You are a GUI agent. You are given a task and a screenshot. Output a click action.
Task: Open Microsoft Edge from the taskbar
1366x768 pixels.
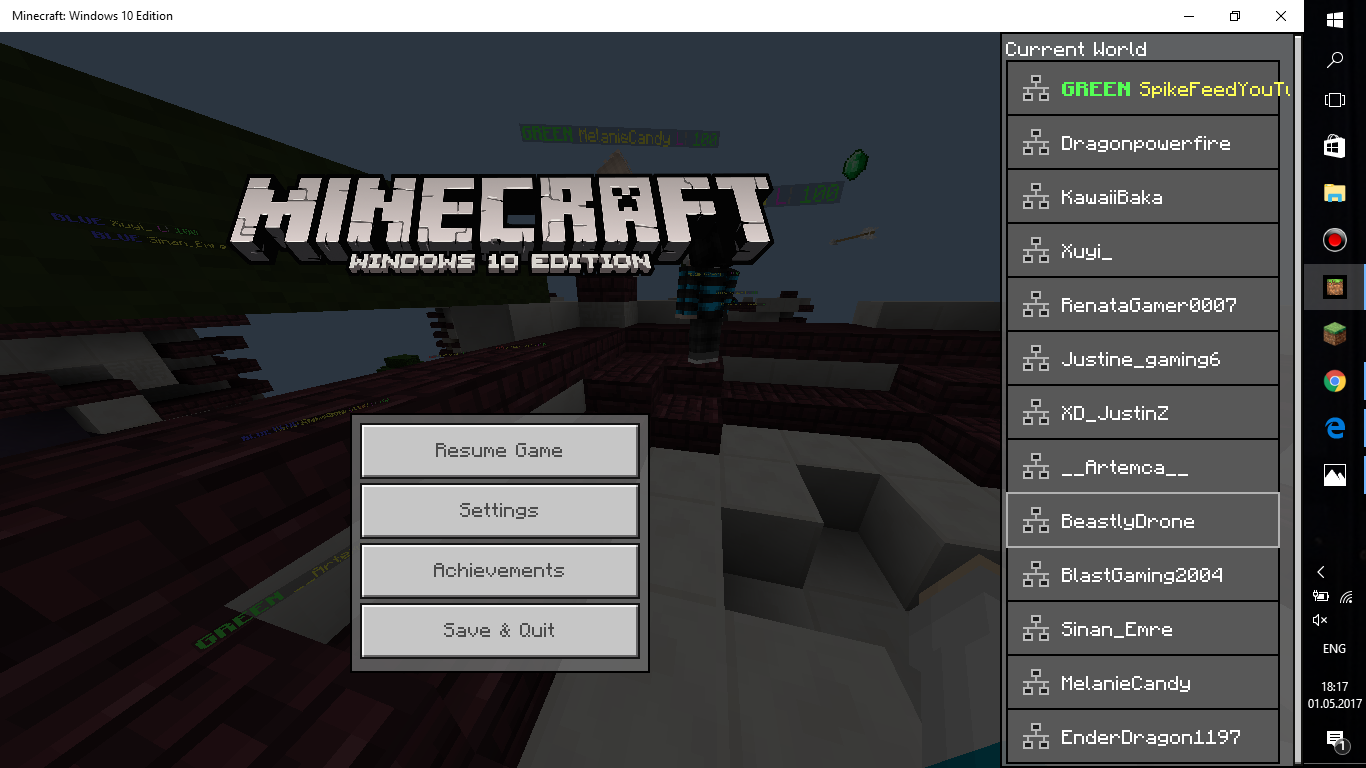1334,428
